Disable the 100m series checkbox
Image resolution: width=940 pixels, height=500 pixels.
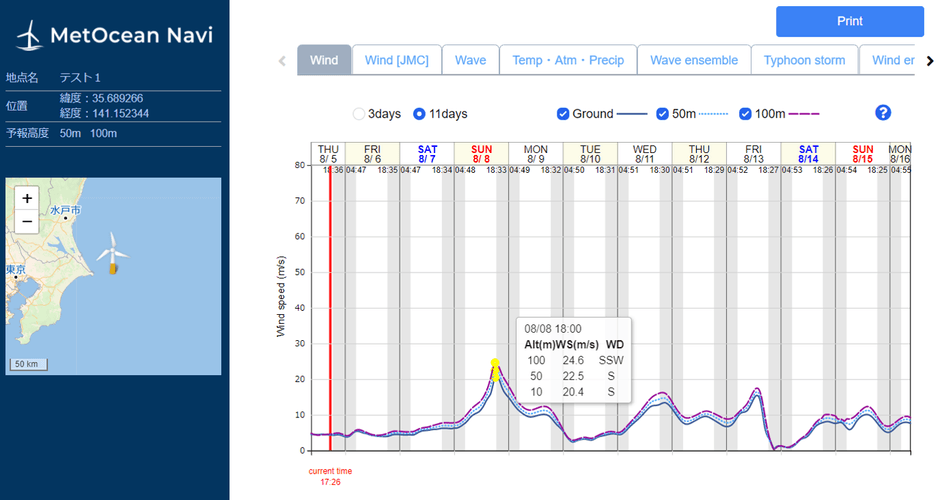point(745,114)
